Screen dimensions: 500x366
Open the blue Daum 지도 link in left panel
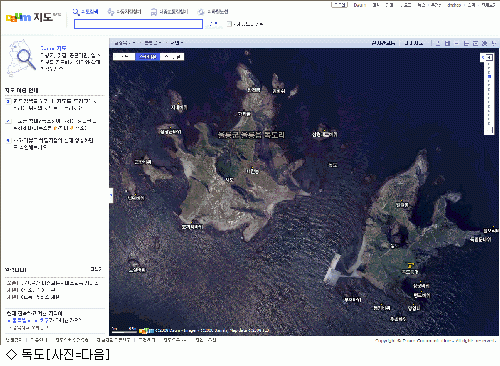[x=53, y=48]
